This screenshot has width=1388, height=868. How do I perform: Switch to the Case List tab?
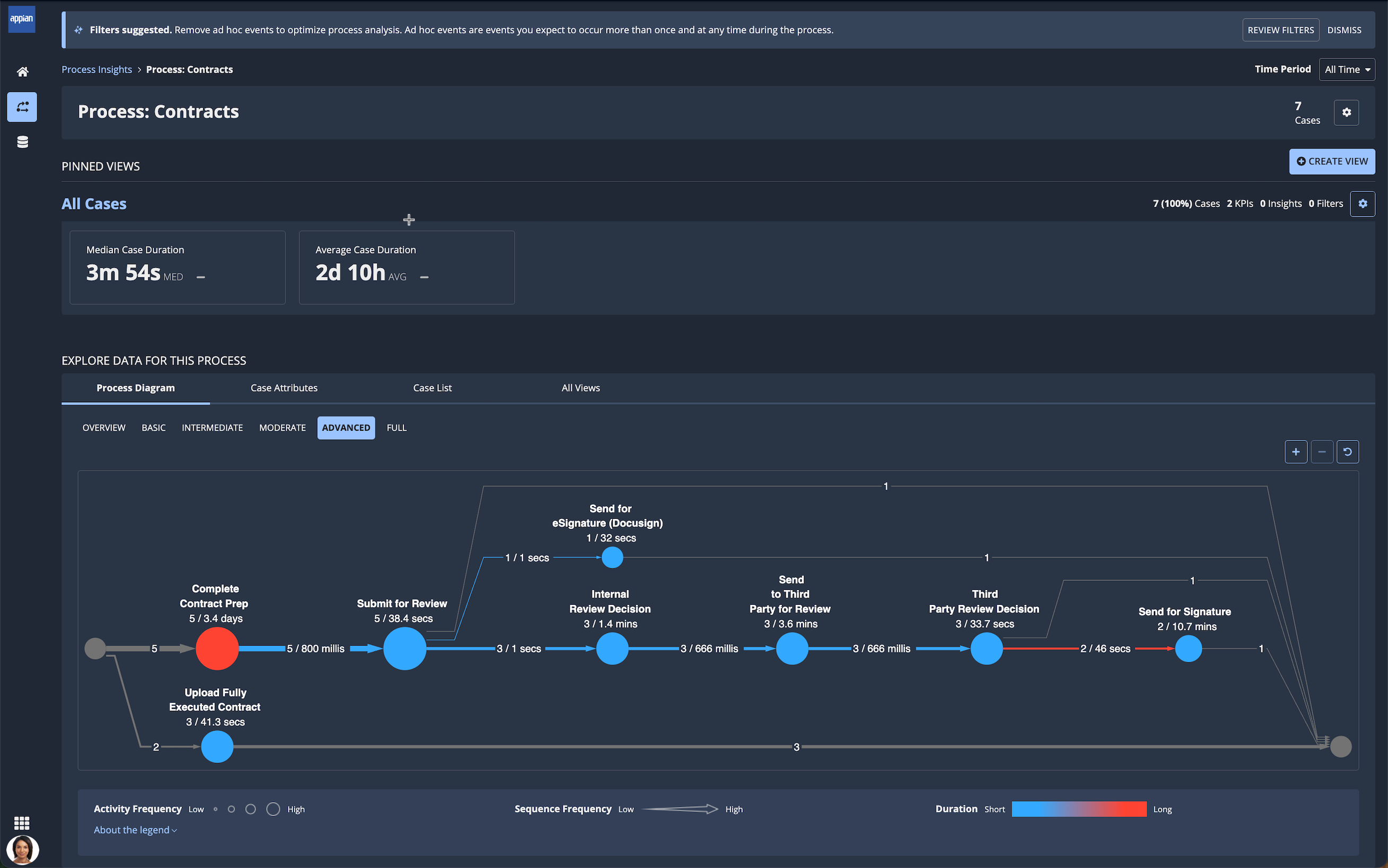tap(432, 388)
